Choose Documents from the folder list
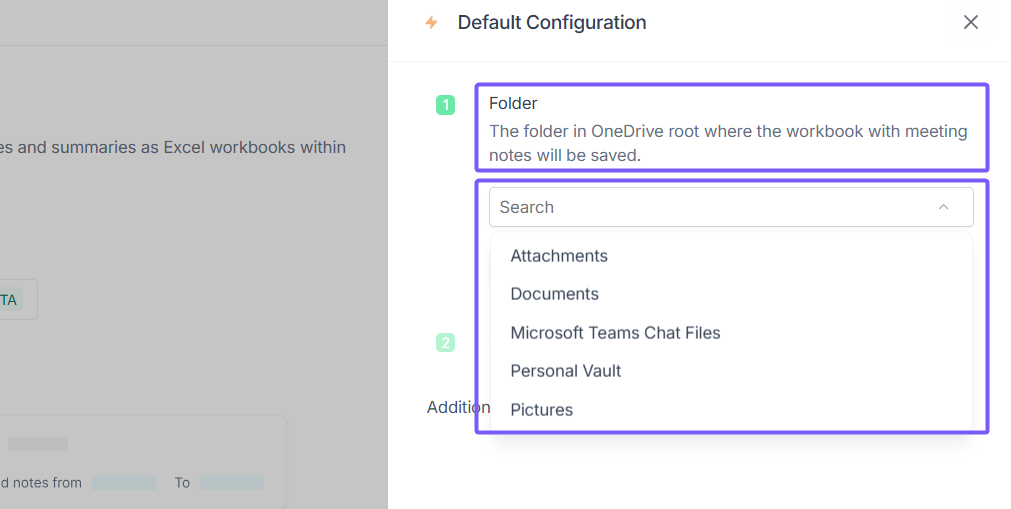Viewport: 1011px width, 509px height. pos(554,294)
